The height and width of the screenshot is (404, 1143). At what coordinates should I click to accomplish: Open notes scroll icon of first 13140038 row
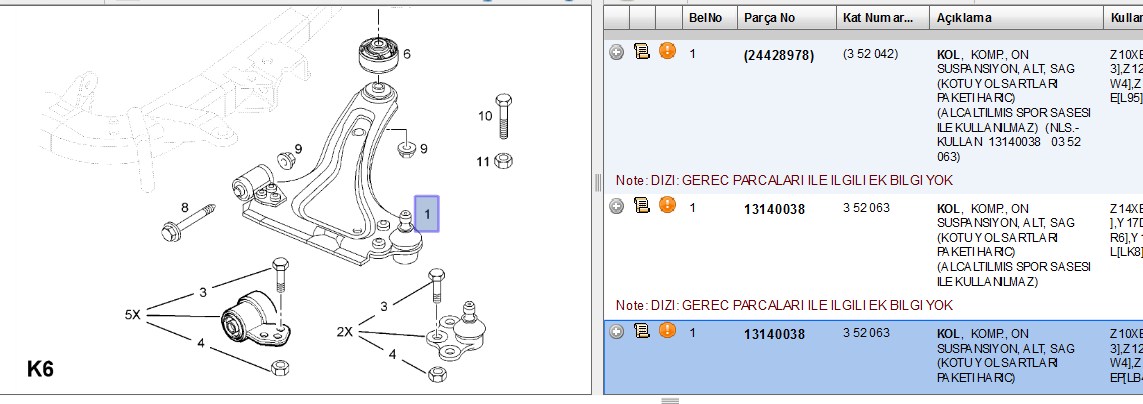point(641,206)
